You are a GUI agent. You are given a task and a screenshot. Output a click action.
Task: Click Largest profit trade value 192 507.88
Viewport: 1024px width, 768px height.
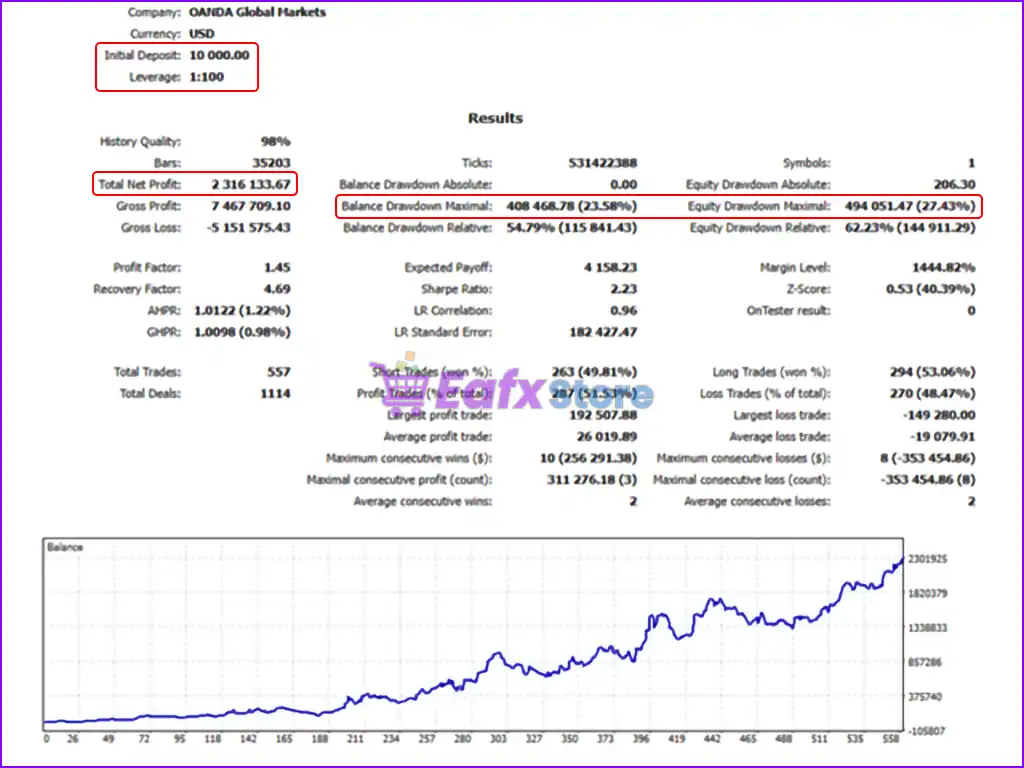coord(603,415)
